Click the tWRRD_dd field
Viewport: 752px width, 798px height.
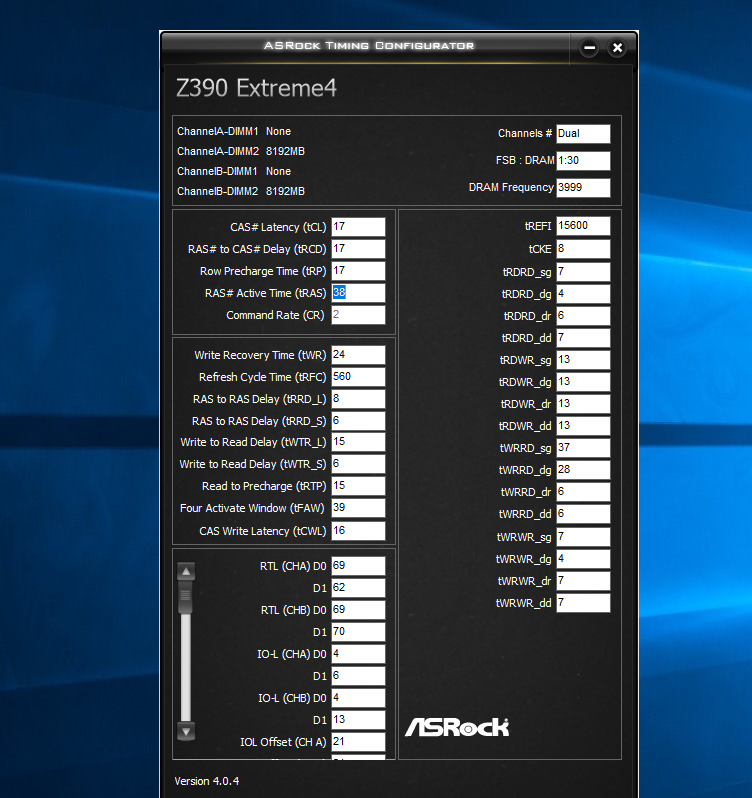coord(583,514)
